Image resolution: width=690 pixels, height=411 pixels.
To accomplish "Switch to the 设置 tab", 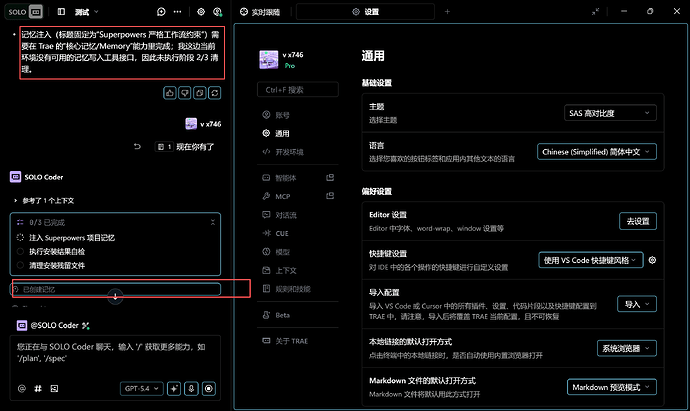I will click(x=365, y=12).
